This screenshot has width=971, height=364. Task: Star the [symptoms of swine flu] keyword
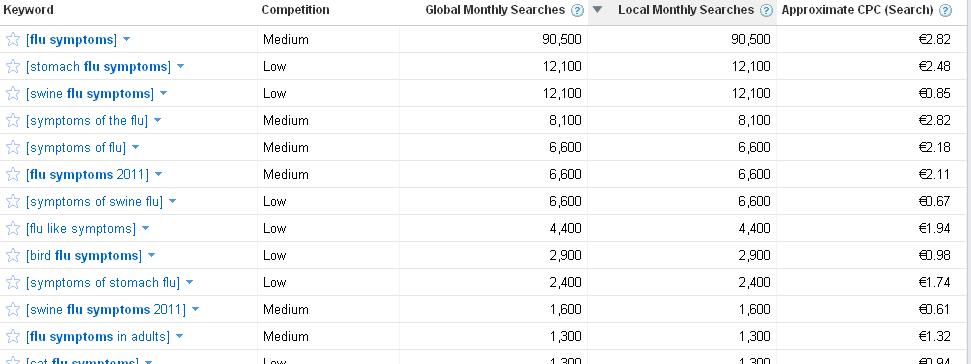[x=12, y=202]
